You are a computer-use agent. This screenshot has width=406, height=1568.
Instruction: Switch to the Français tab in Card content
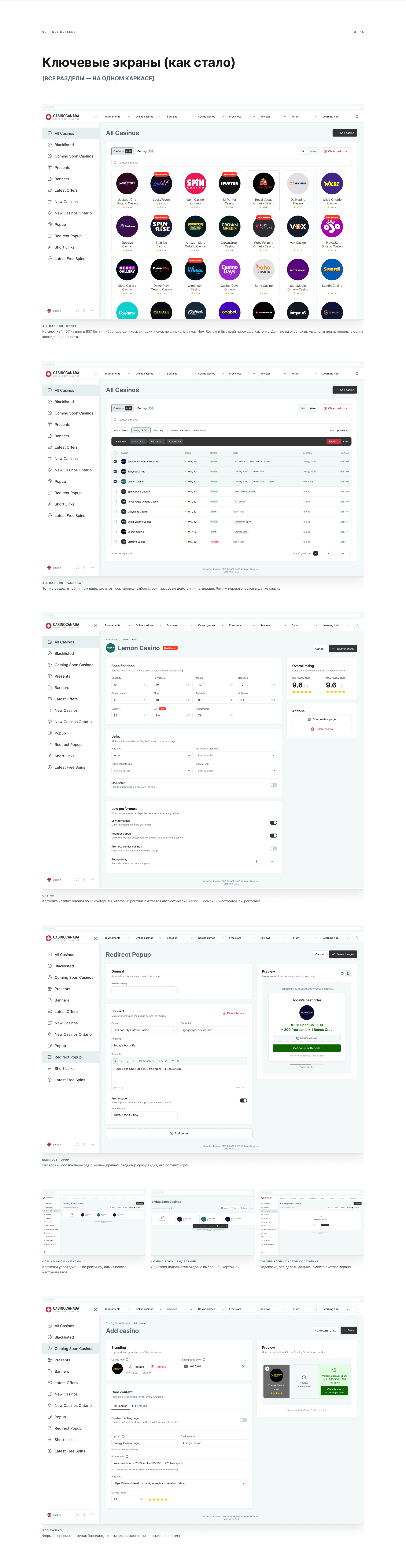click(x=139, y=1406)
